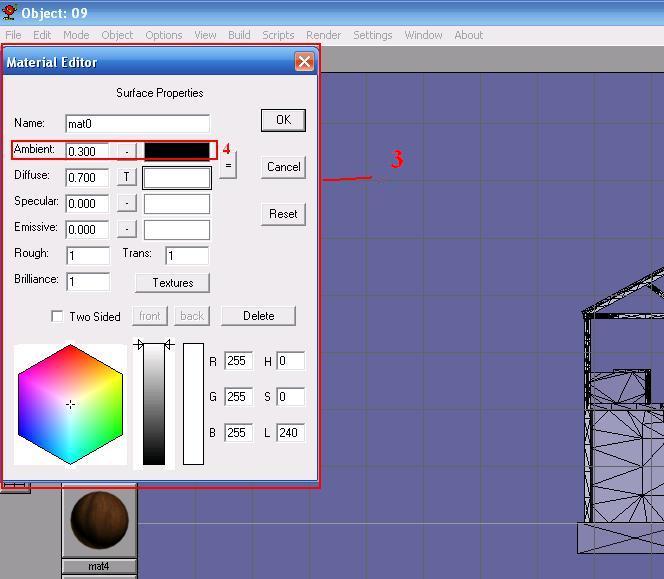664x579 pixels.
Task: Select the black Ambient color swatch
Action: (177, 151)
